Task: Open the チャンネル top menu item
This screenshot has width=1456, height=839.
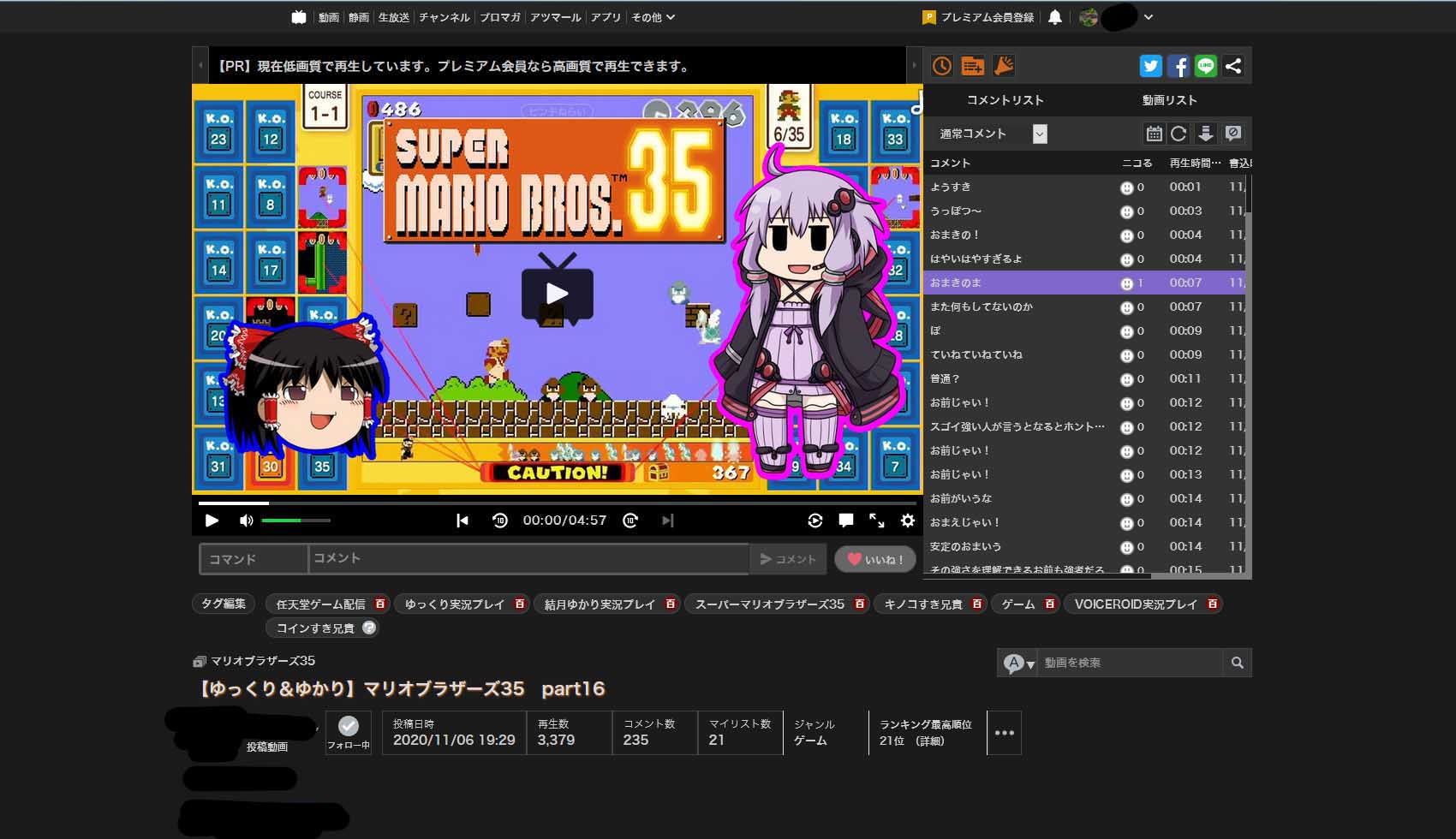Action: (445, 17)
